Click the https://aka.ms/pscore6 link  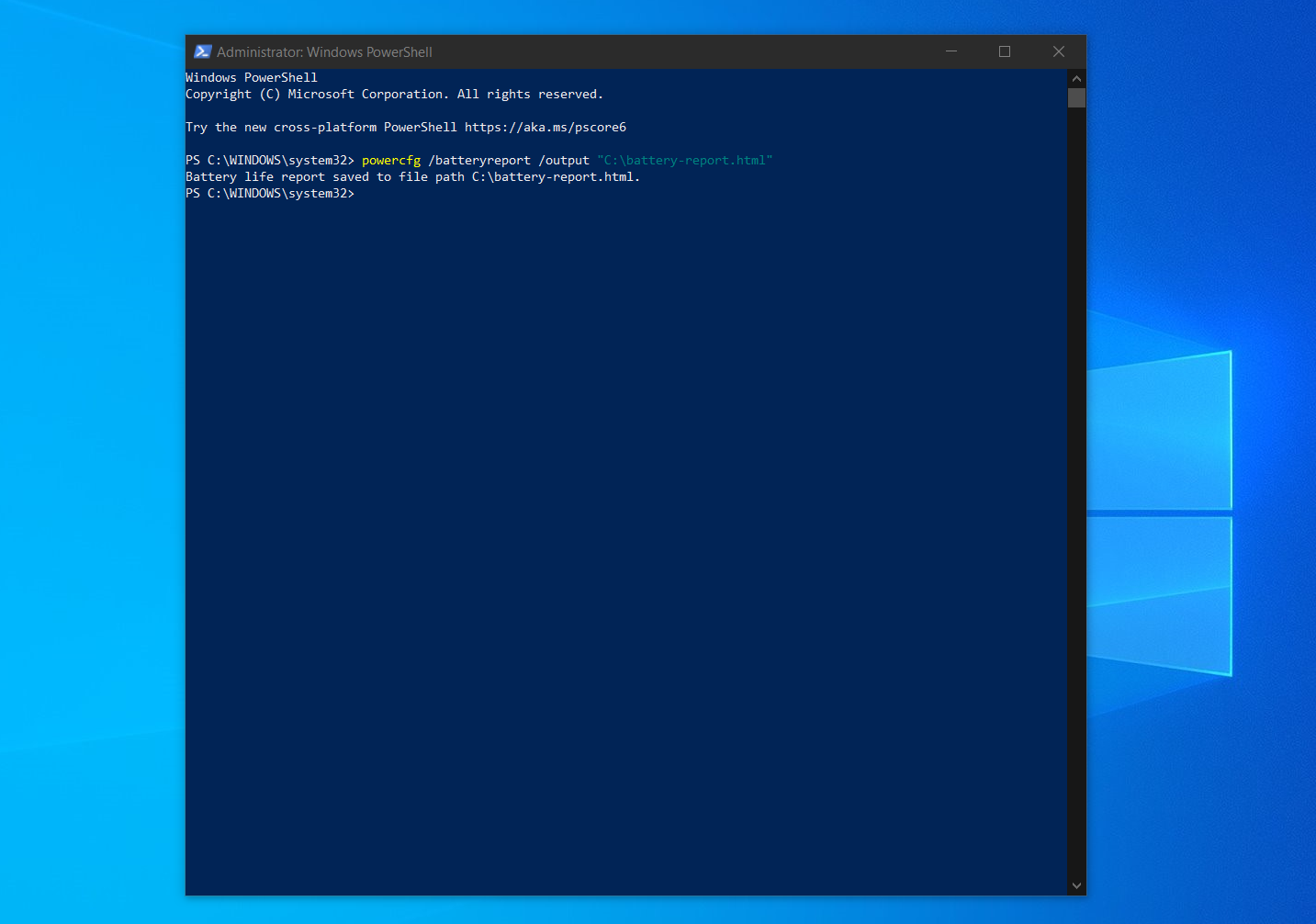pos(546,127)
